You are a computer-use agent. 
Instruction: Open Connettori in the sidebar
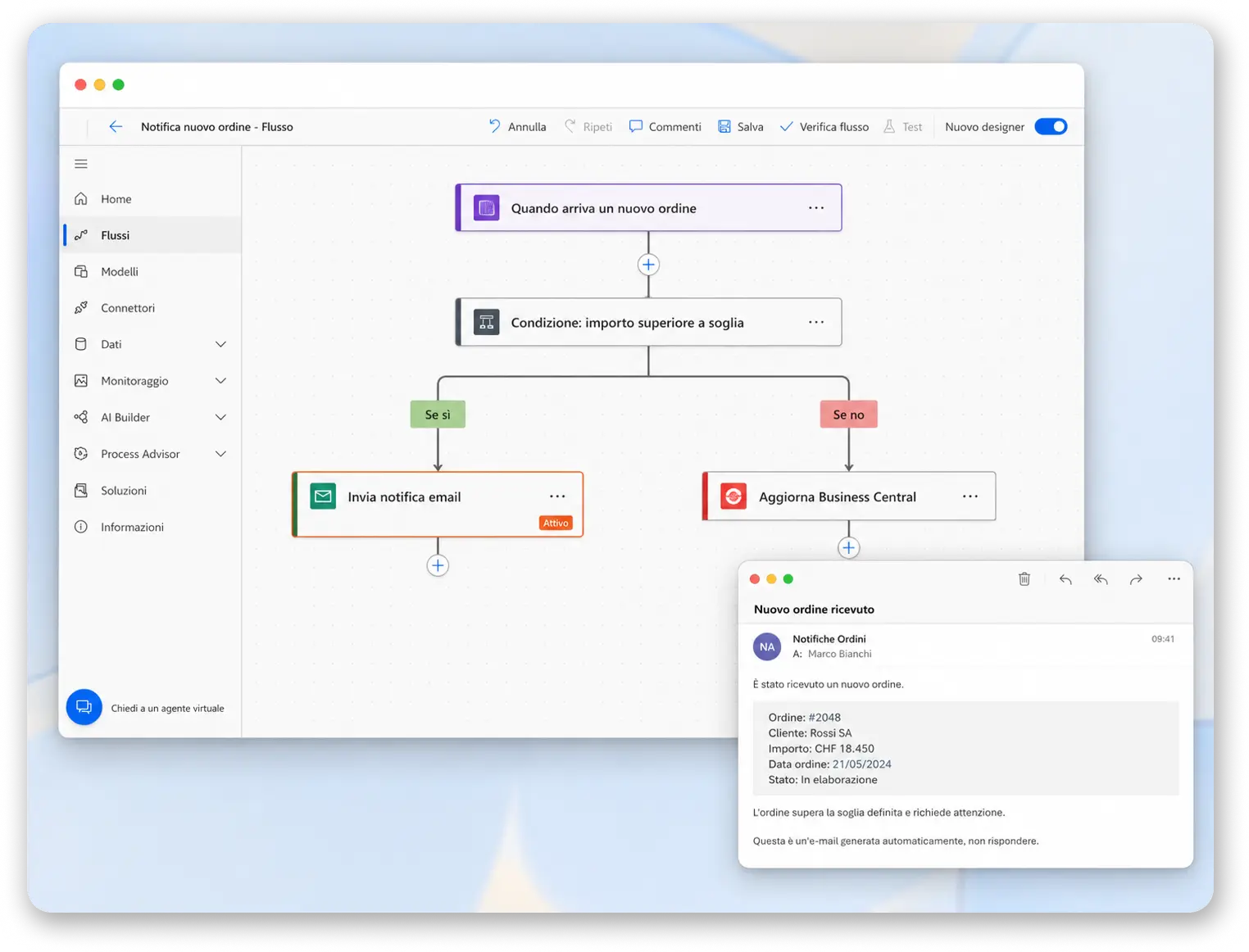152,308
